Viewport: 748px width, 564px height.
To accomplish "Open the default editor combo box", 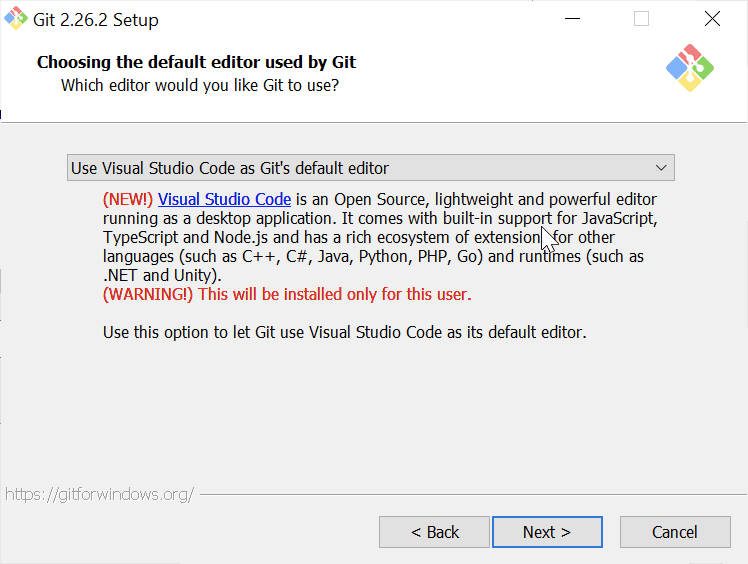I will click(x=371, y=167).
